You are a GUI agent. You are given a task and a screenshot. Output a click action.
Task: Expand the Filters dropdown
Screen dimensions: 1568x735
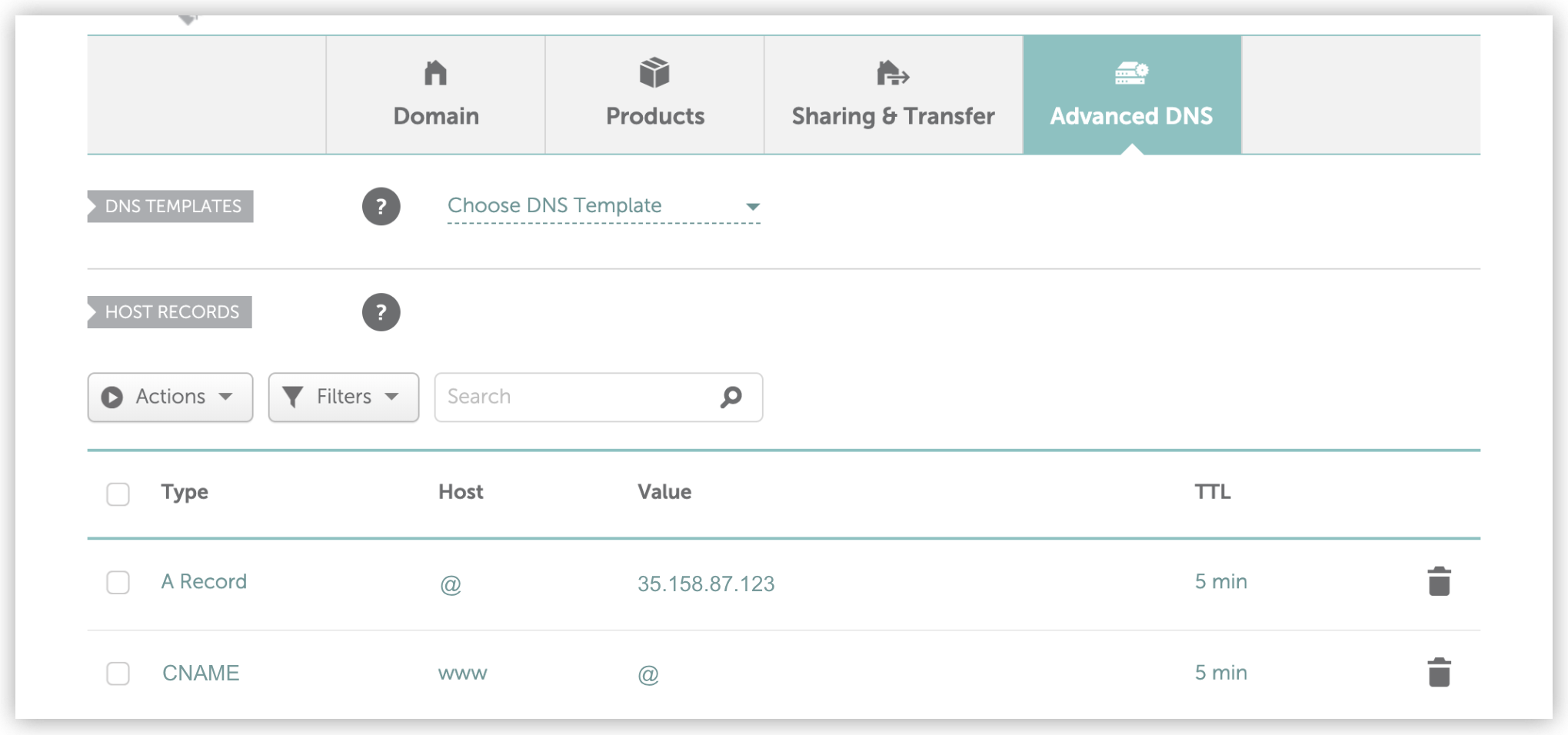(343, 397)
